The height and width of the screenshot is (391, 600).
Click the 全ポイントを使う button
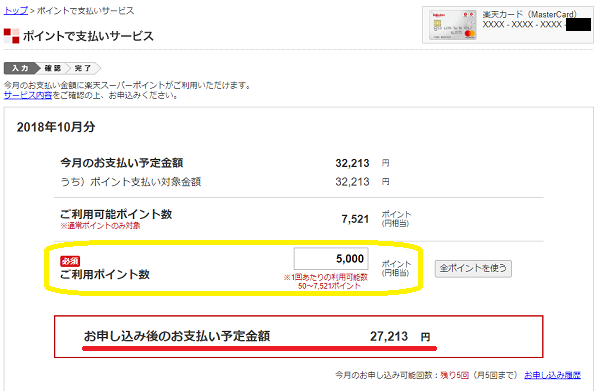(x=473, y=269)
